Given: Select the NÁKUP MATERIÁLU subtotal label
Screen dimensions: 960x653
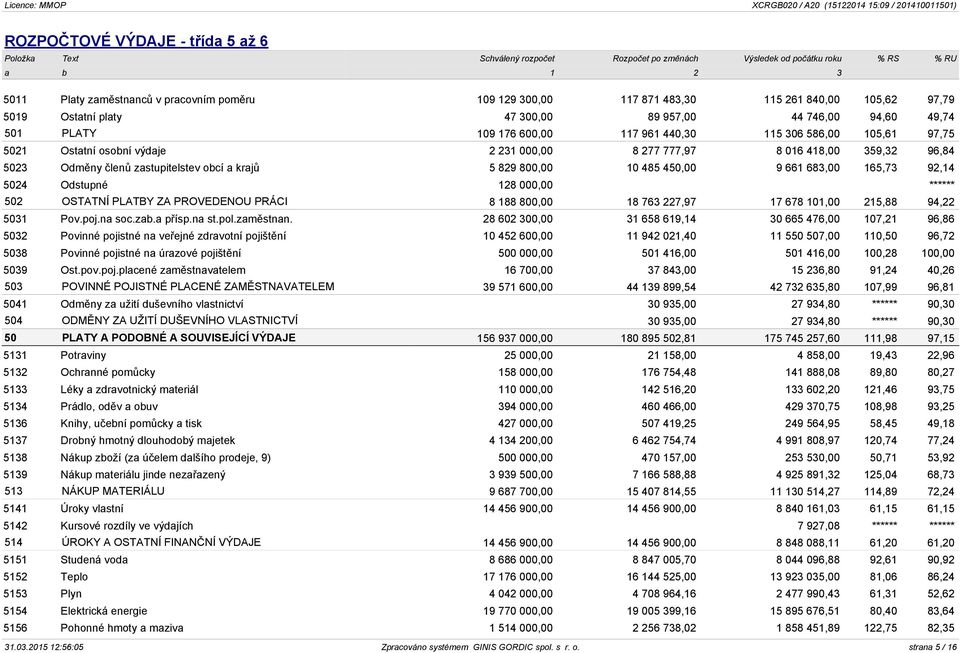Looking at the screenshot, I should [x=113, y=491].
